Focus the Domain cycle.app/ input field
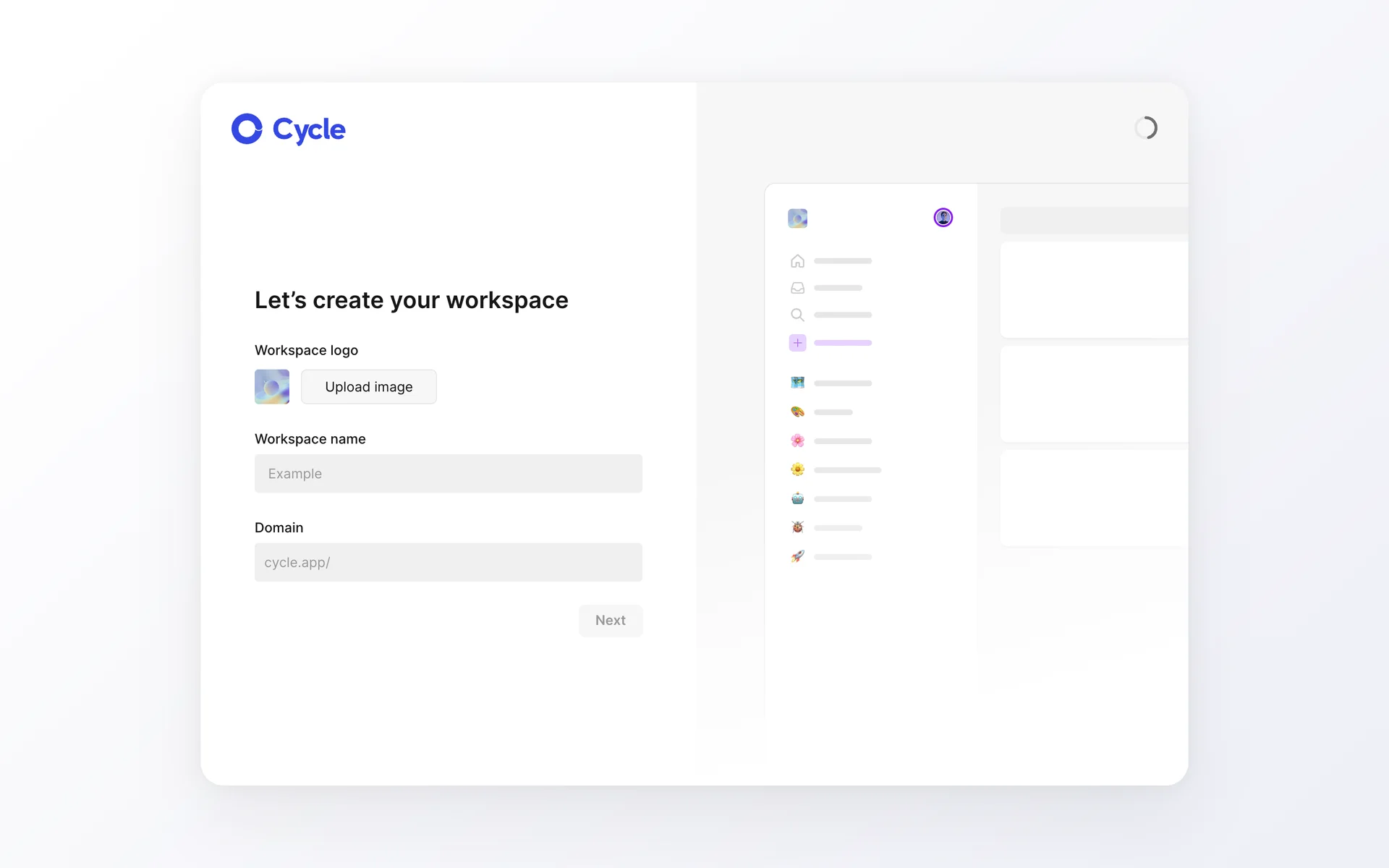Image resolution: width=1389 pixels, height=868 pixels. tap(448, 563)
